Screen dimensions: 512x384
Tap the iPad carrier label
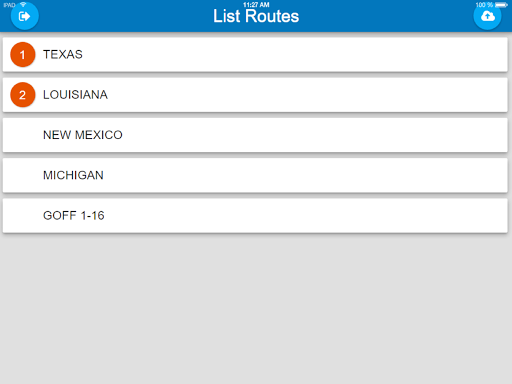[x=9, y=5]
